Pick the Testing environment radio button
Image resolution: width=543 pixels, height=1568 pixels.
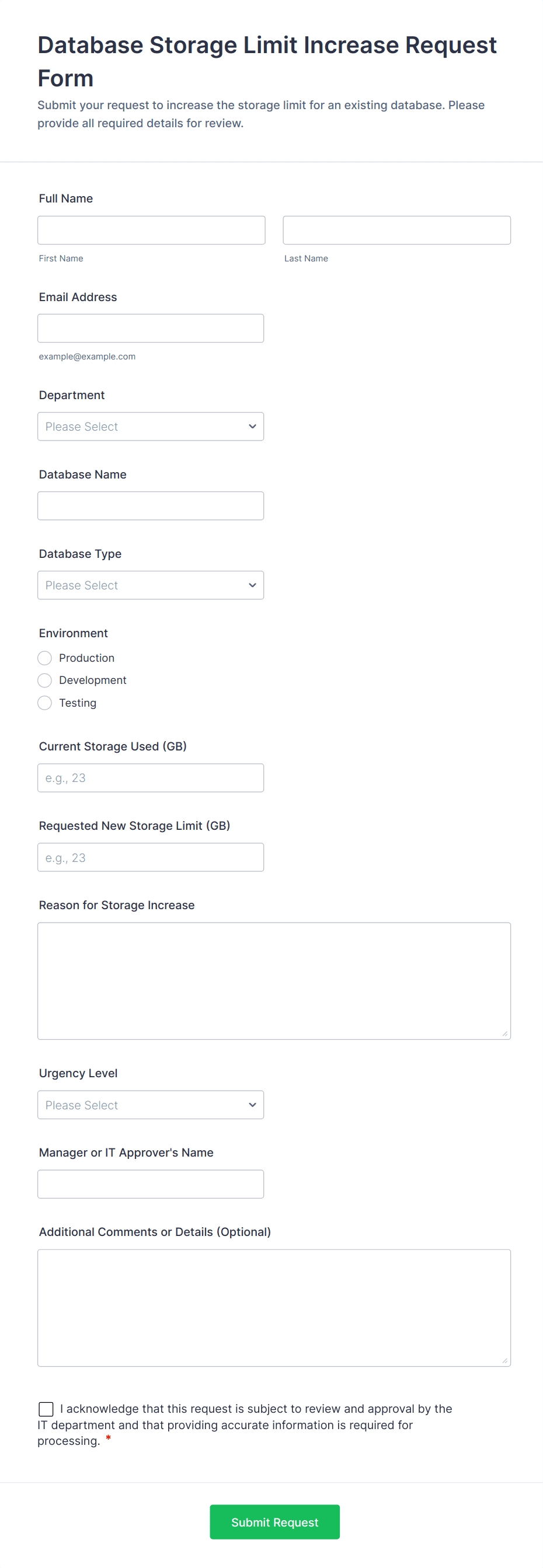[45, 703]
